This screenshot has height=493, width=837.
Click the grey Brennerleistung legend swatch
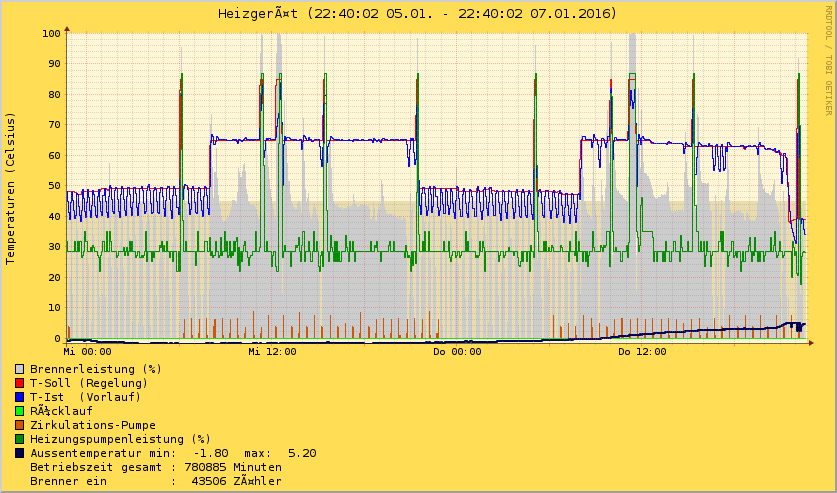(x=20, y=369)
